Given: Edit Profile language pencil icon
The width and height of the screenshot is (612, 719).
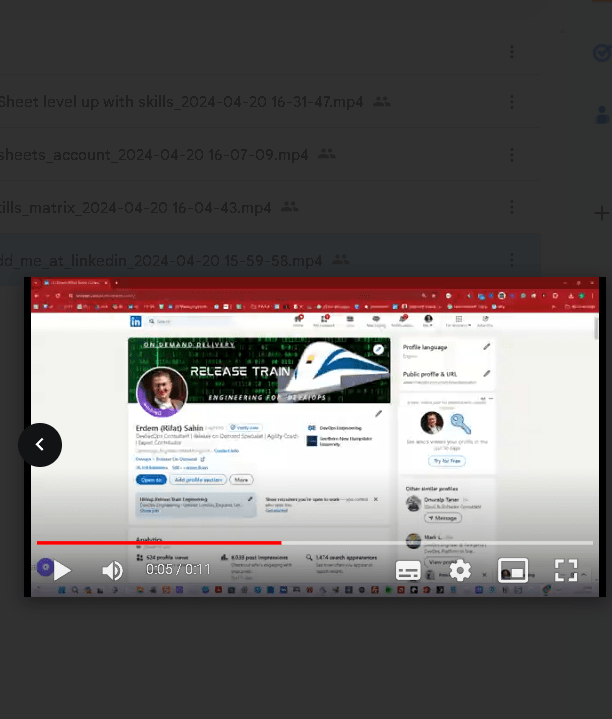Looking at the screenshot, I should 487,347.
